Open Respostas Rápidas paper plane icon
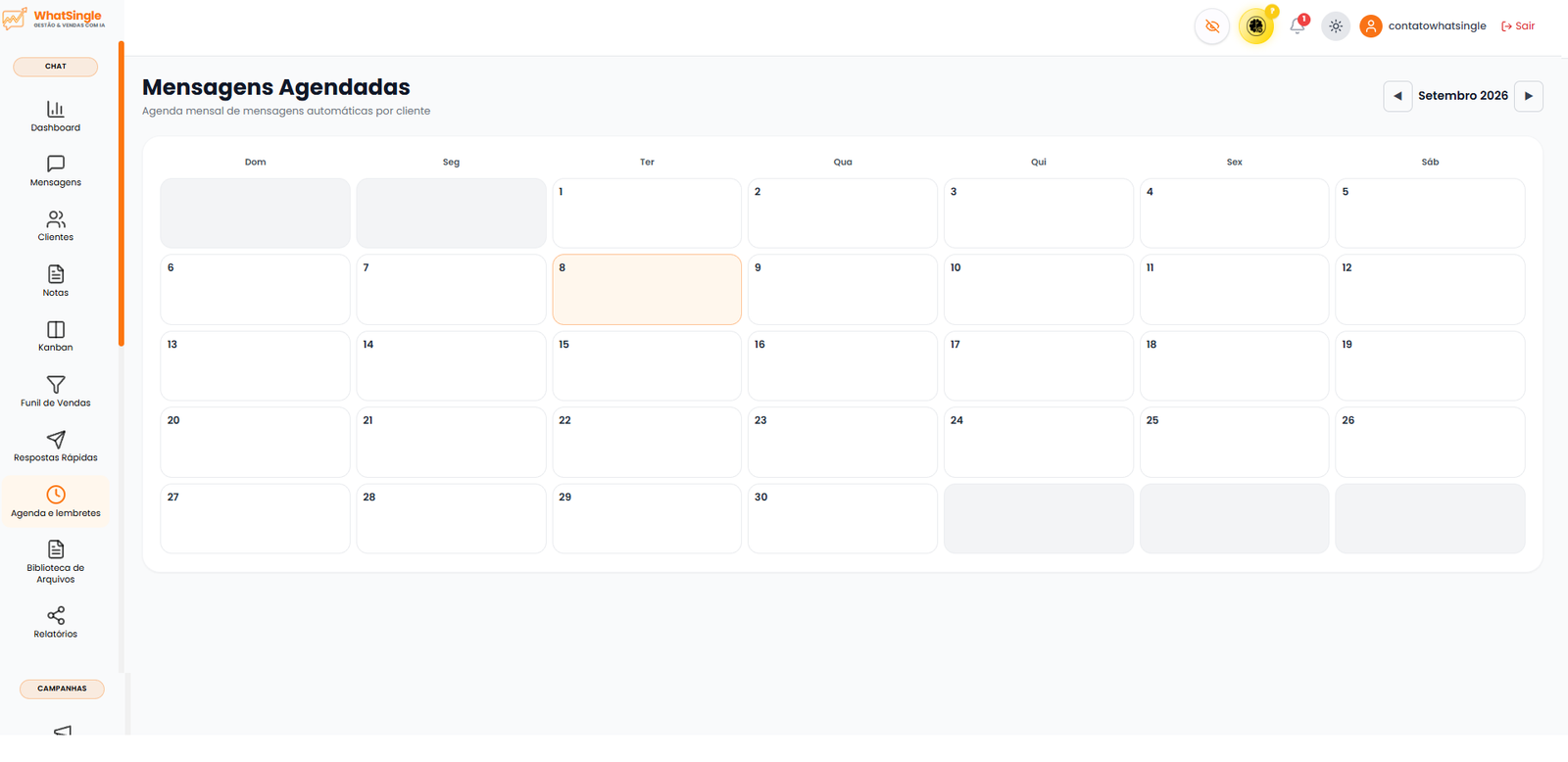Screen dimensions: 1568x762 pos(56,439)
